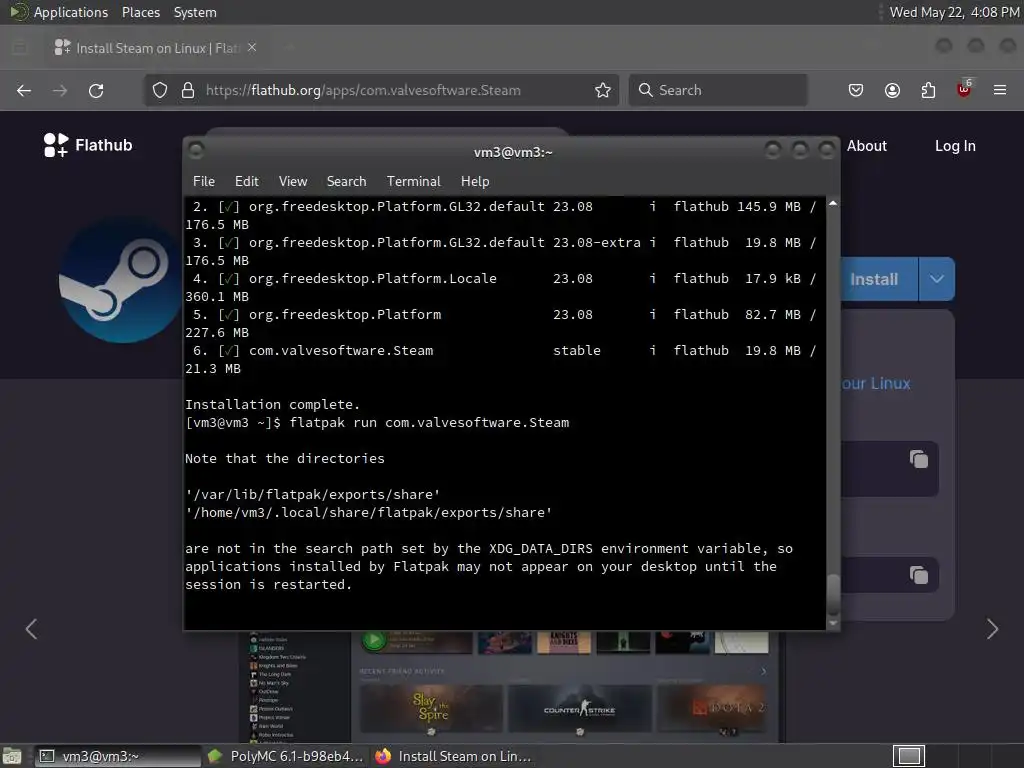This screenshot has width=1024, height=768.
Task: Click the terminal scrollbar down arrow
Action: (x=833, y=623)
